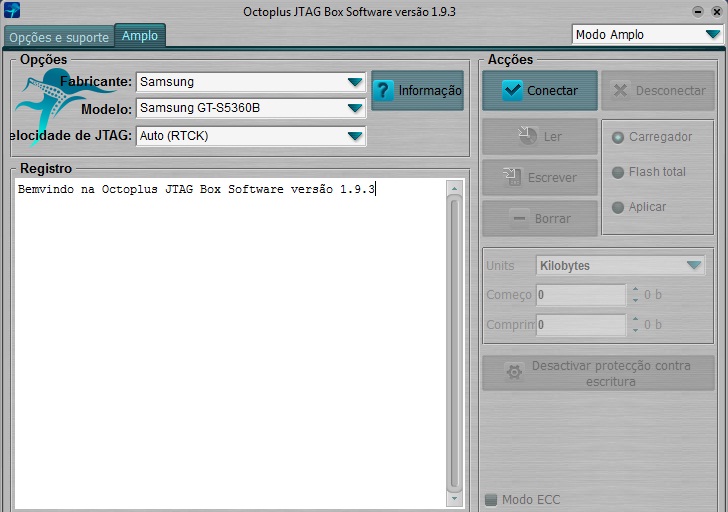Expand the Fabricante Samsung dropdown
This screenshot has width=728, height=512.
tap(251, 82)
